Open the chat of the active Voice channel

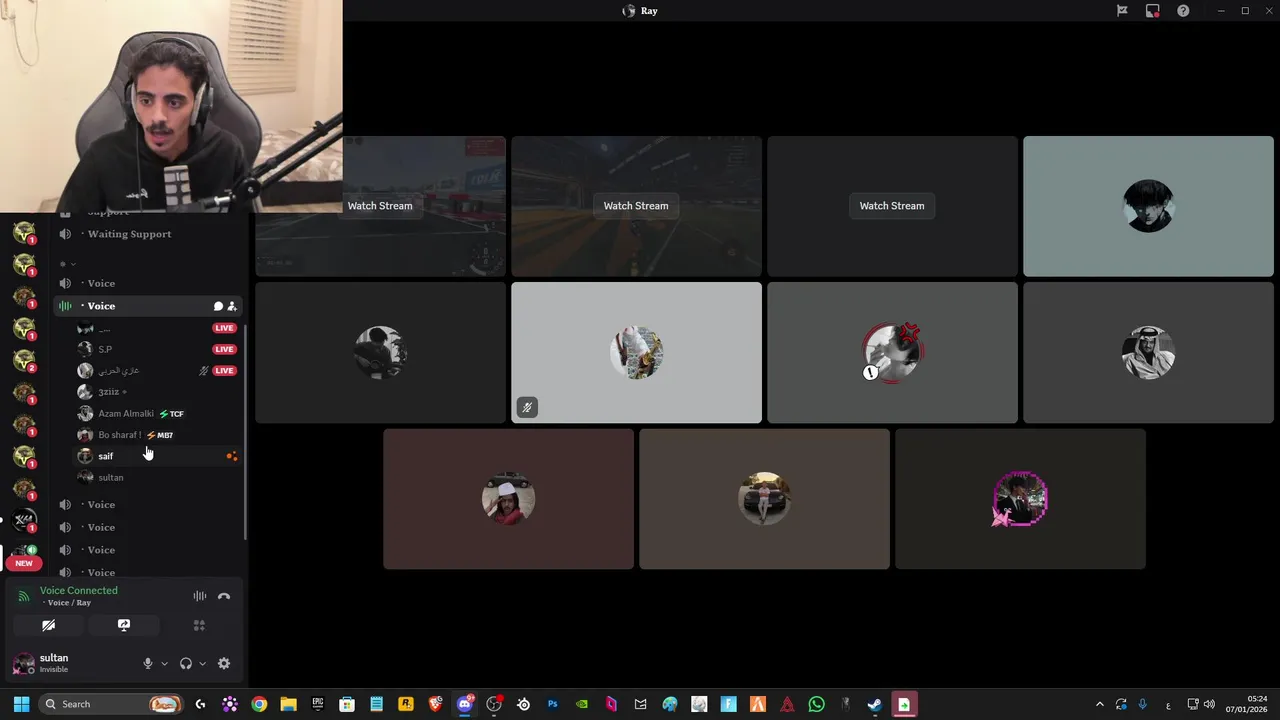tap(218, 306)
